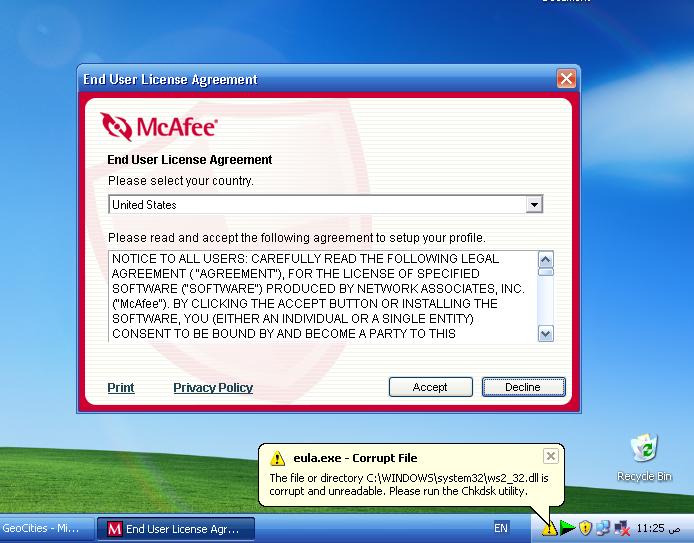The width and height of the screenshot is (694, 543).
Task: Close the End User License Agreement window
Action: [566, 79]
